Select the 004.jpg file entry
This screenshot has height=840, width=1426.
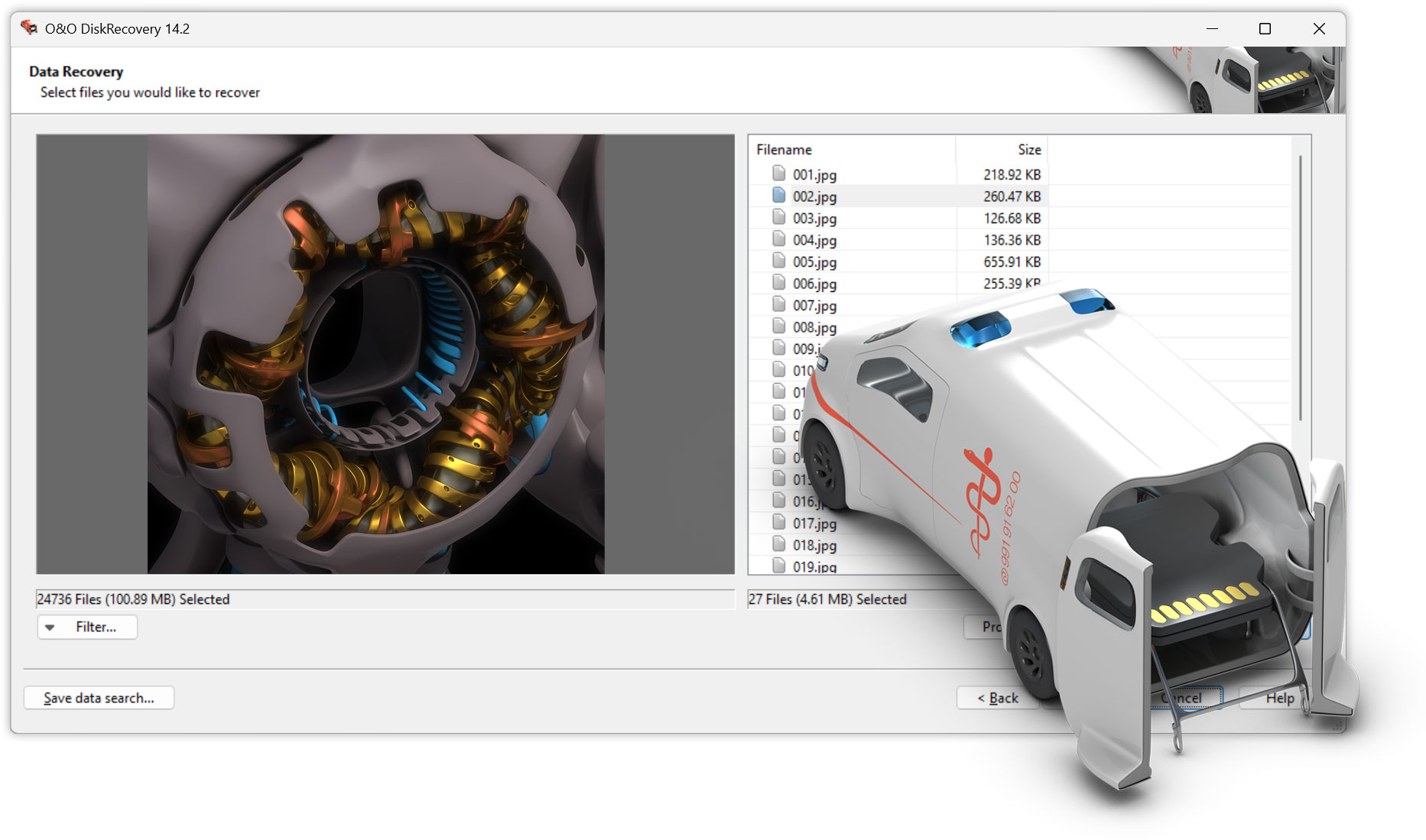[x=814, y=240]
